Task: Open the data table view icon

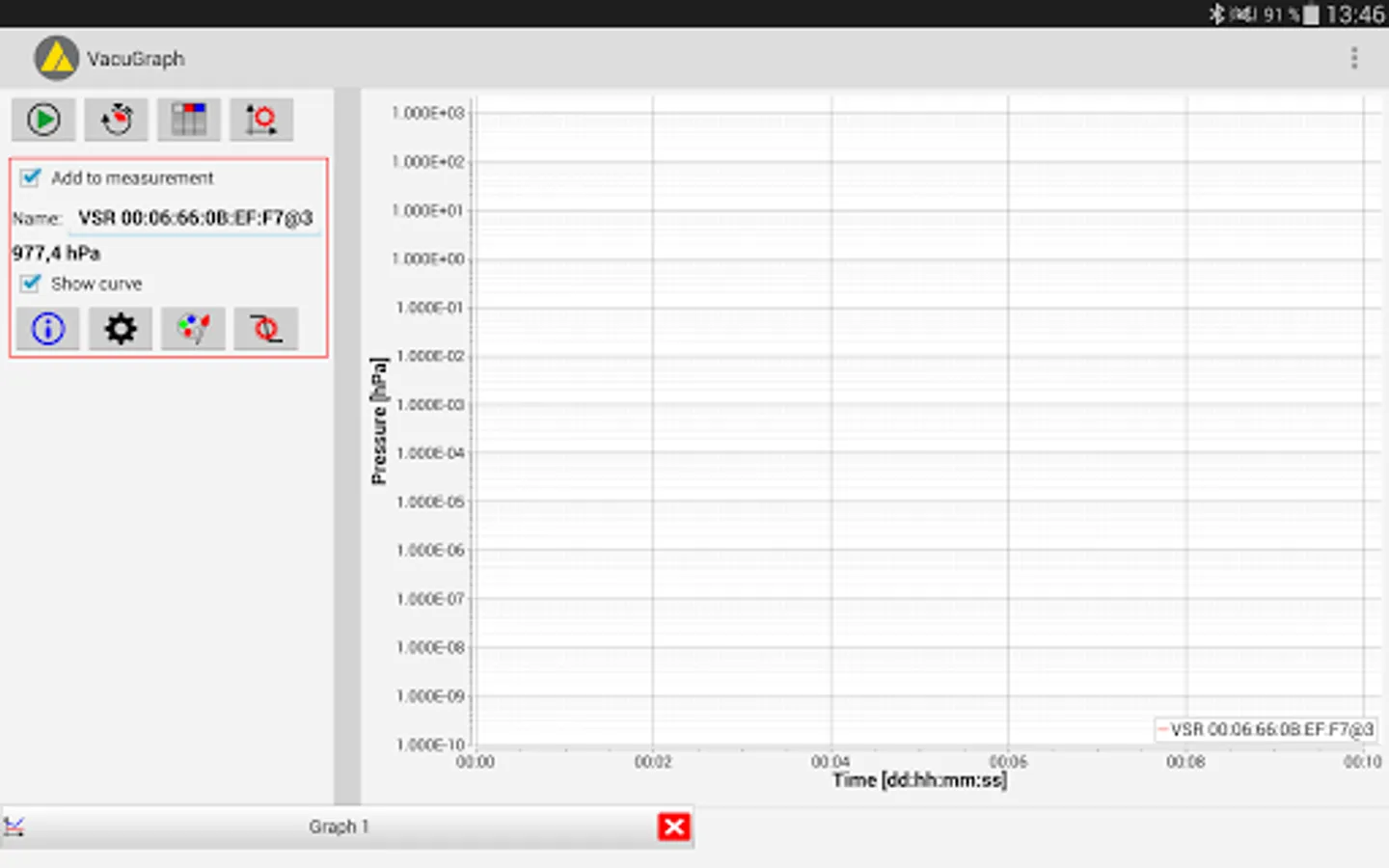Action: (188, 119)
